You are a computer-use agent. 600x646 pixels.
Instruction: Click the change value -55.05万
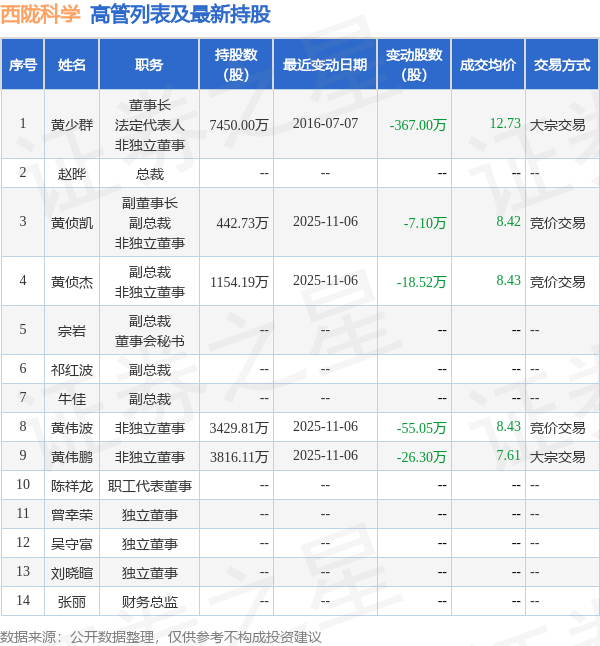421,428
